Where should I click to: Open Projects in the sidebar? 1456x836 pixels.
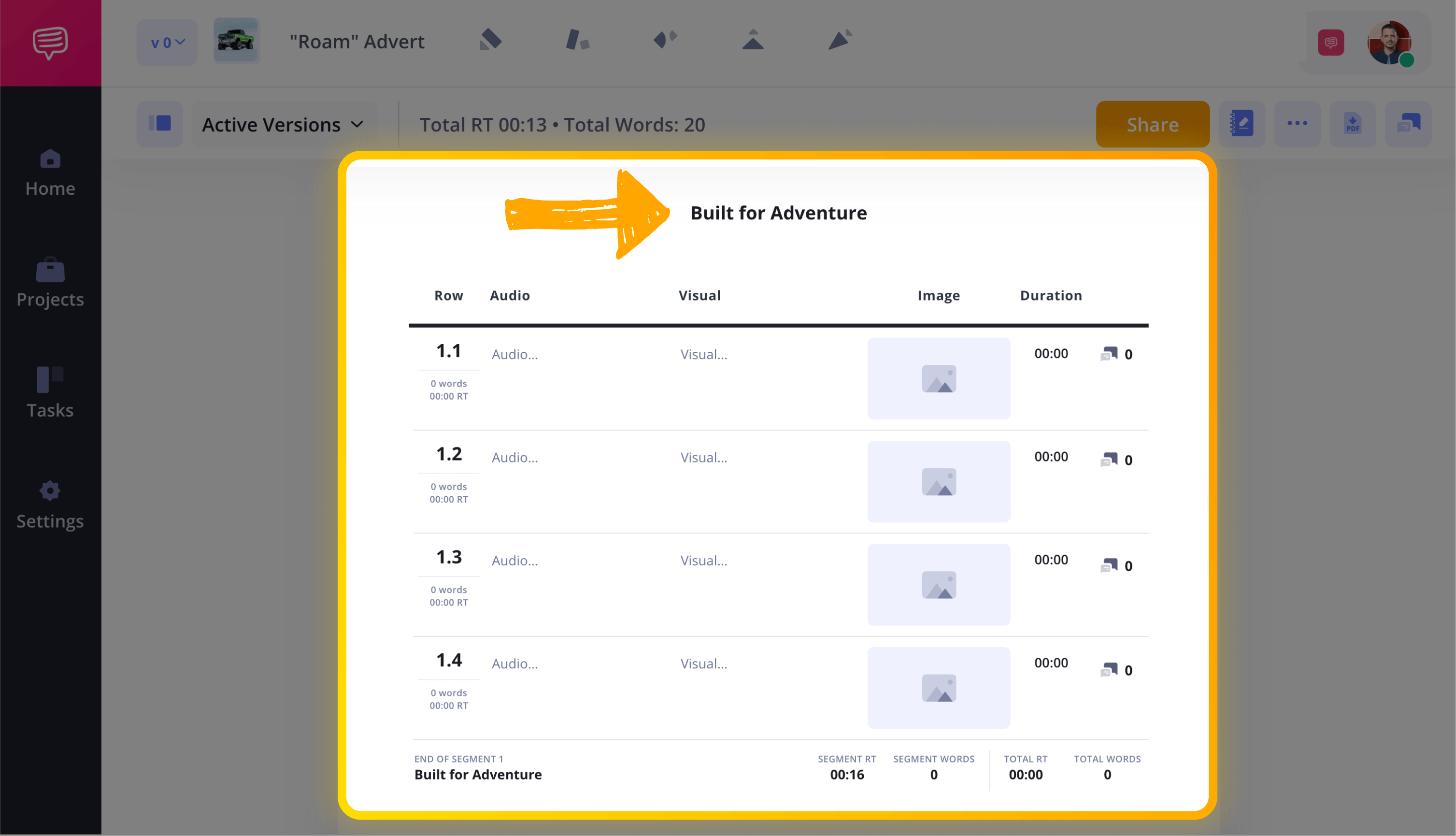coord(51,284)
